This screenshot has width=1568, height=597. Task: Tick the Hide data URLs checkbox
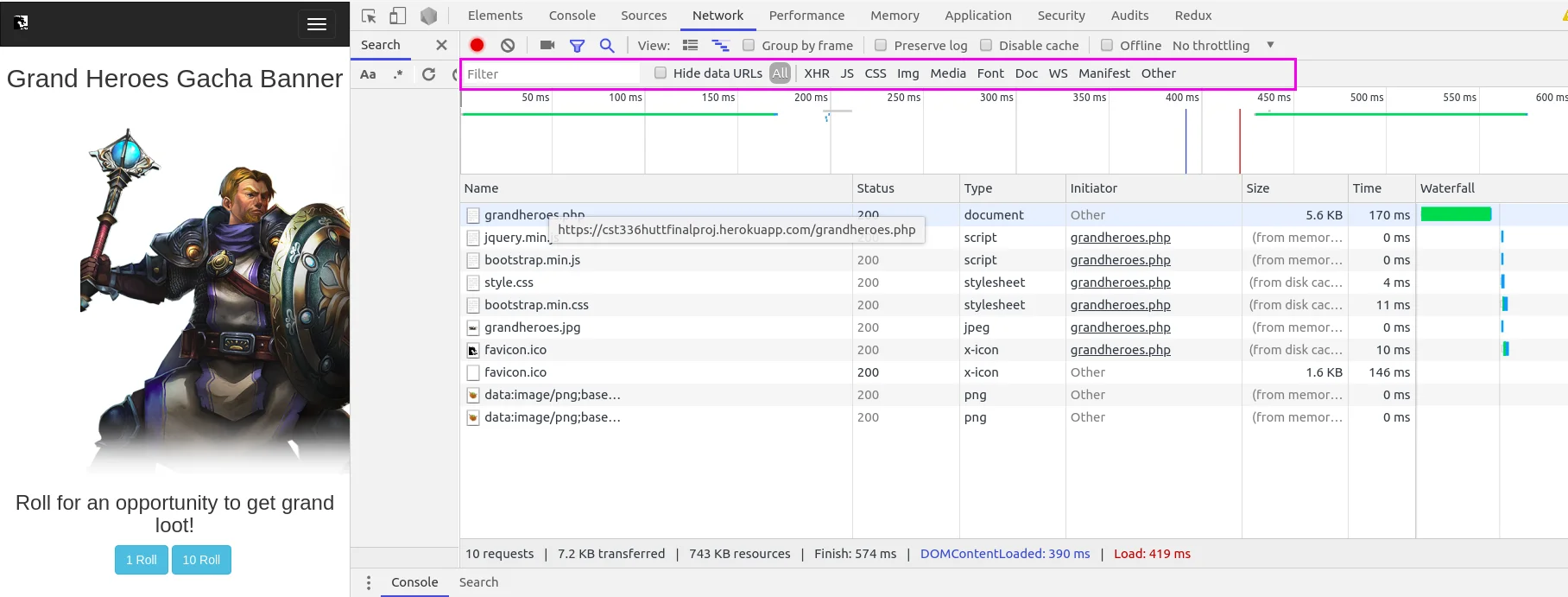[661, 73]
